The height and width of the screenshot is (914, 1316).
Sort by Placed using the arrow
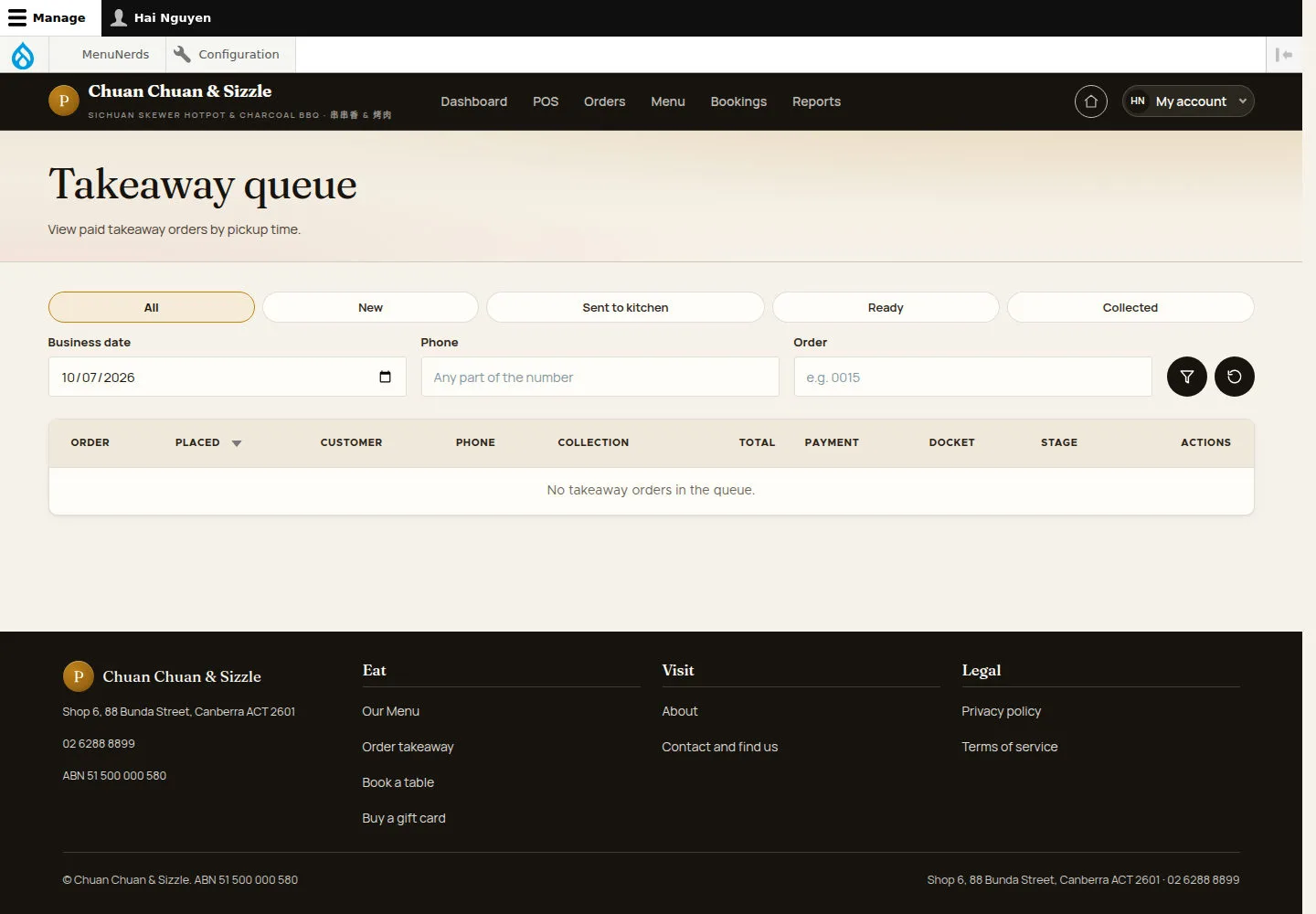click(x=237, y=443)
